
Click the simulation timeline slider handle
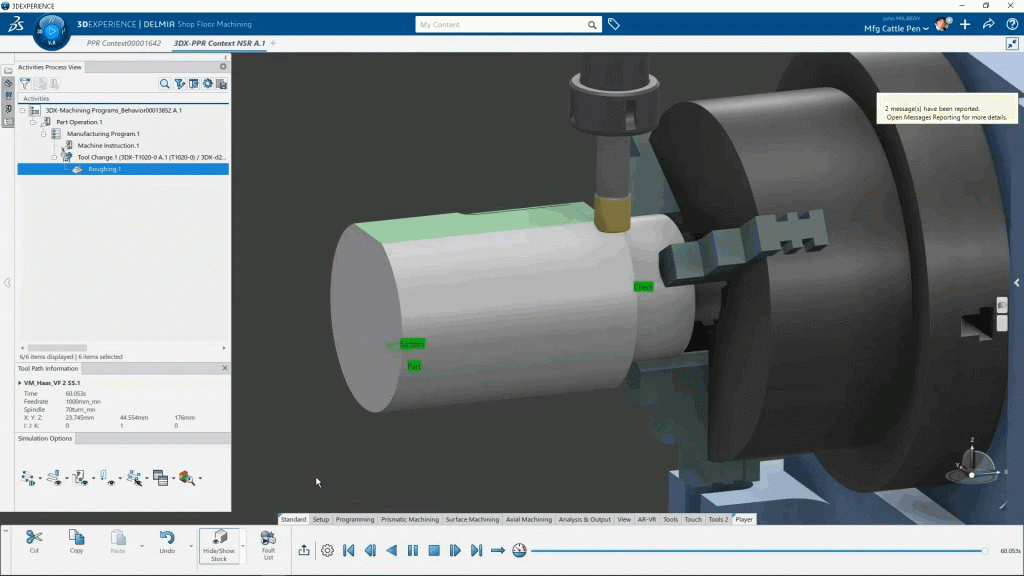tap(985, 551)
